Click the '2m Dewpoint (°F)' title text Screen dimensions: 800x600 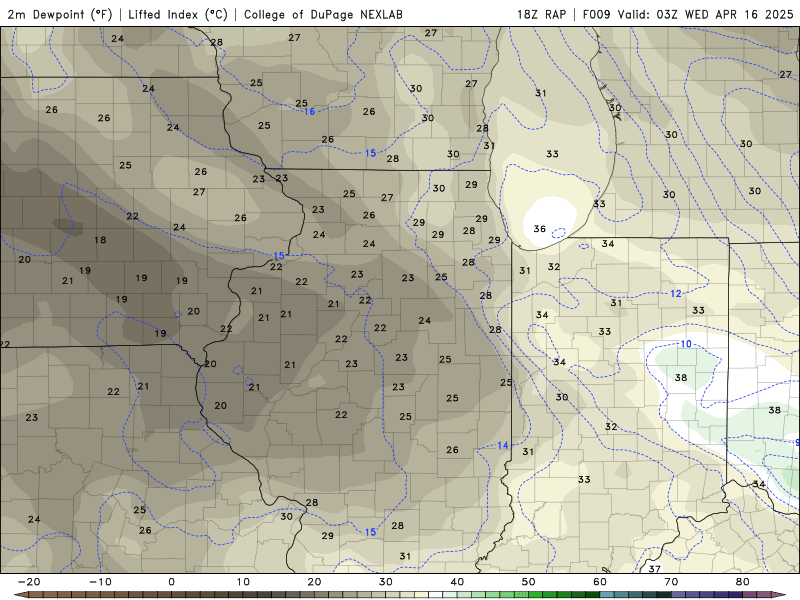[x=60, y=14]
